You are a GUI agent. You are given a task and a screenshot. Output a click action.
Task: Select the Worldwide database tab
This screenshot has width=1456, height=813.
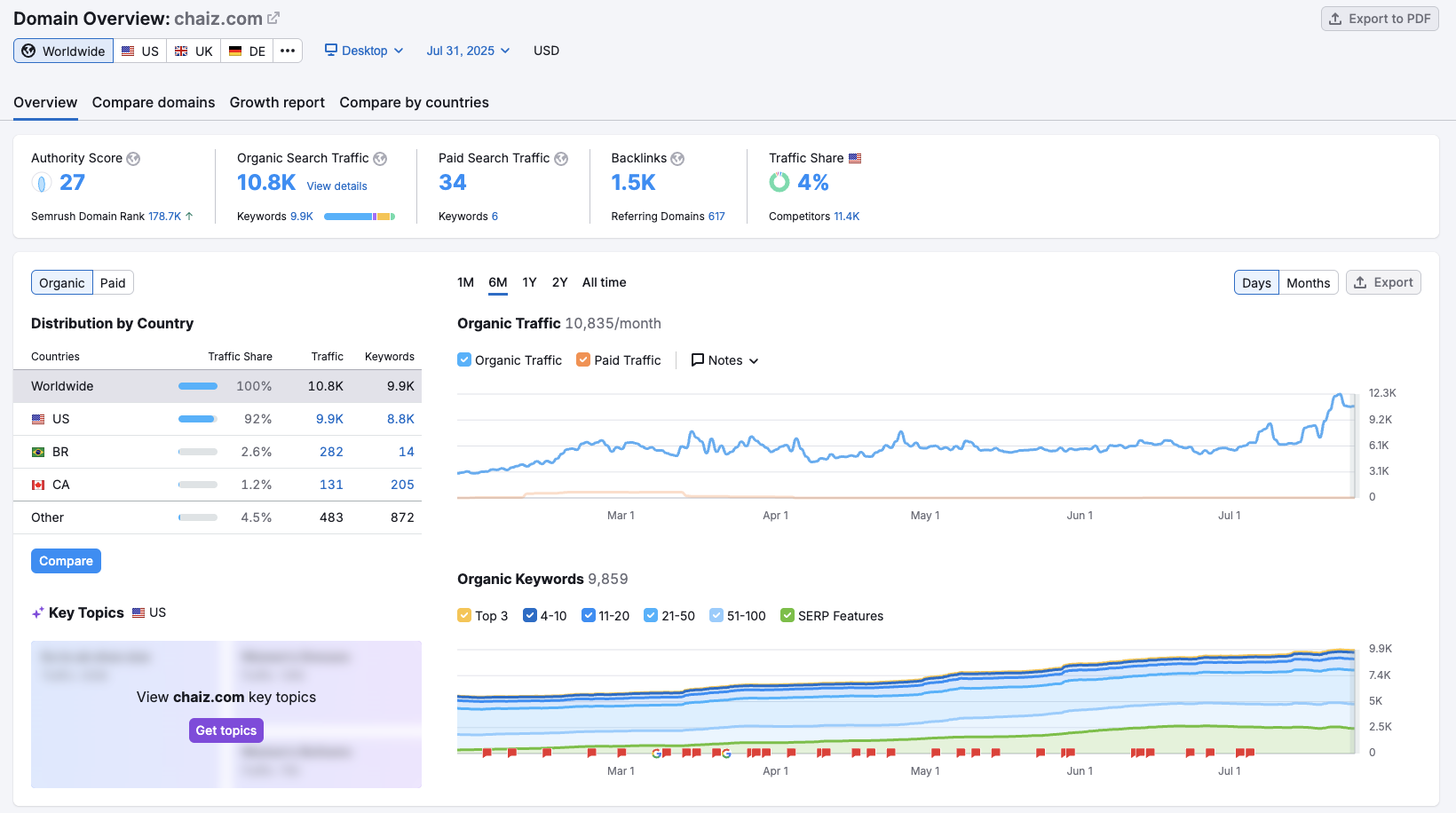point(63,51)
